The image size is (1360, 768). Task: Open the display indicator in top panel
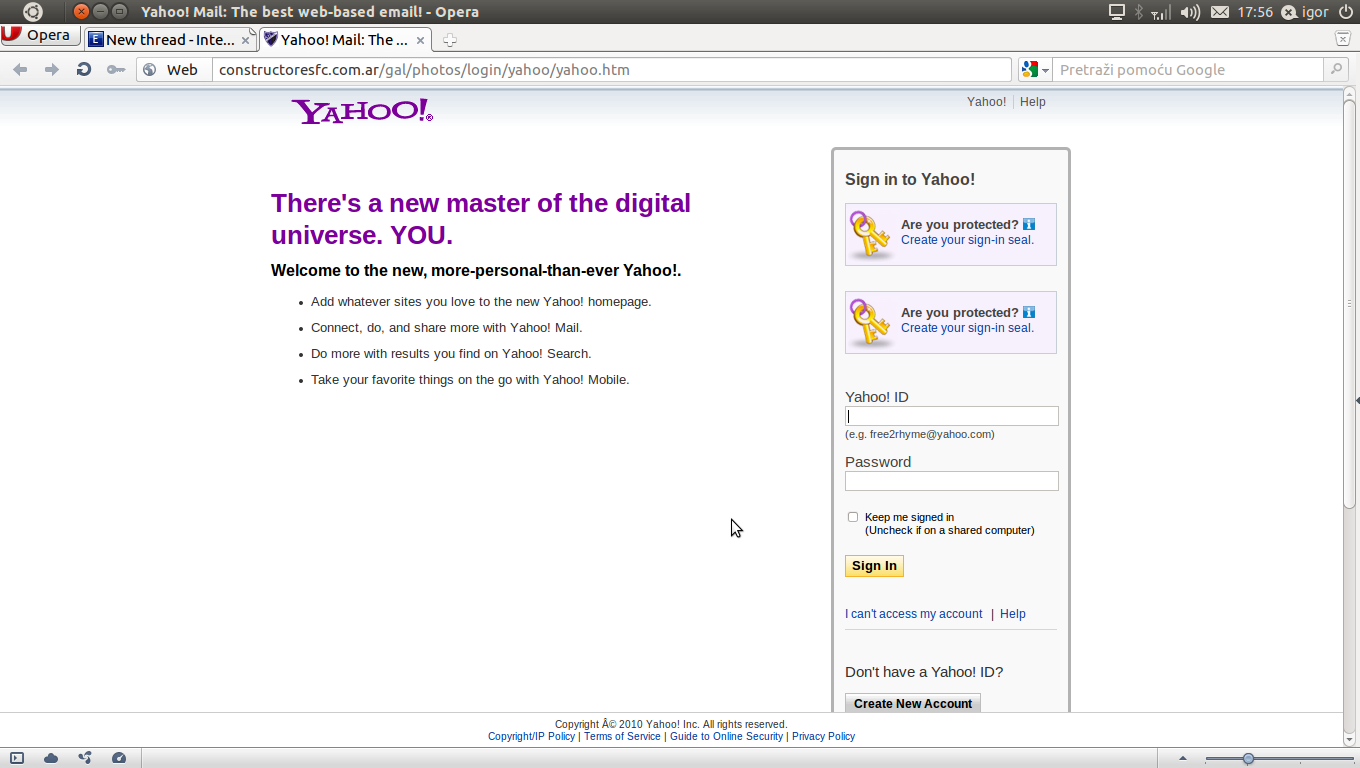[x=1117, y=12]
